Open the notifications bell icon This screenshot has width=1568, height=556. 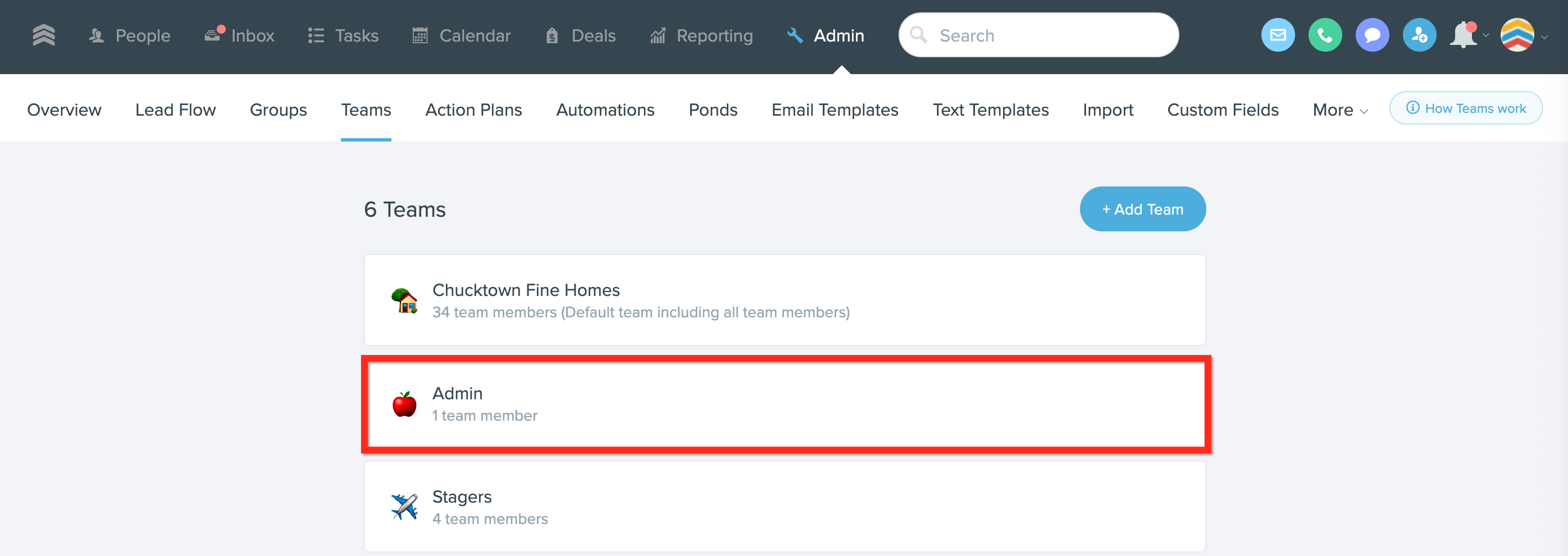click(x=1464, y=35)
